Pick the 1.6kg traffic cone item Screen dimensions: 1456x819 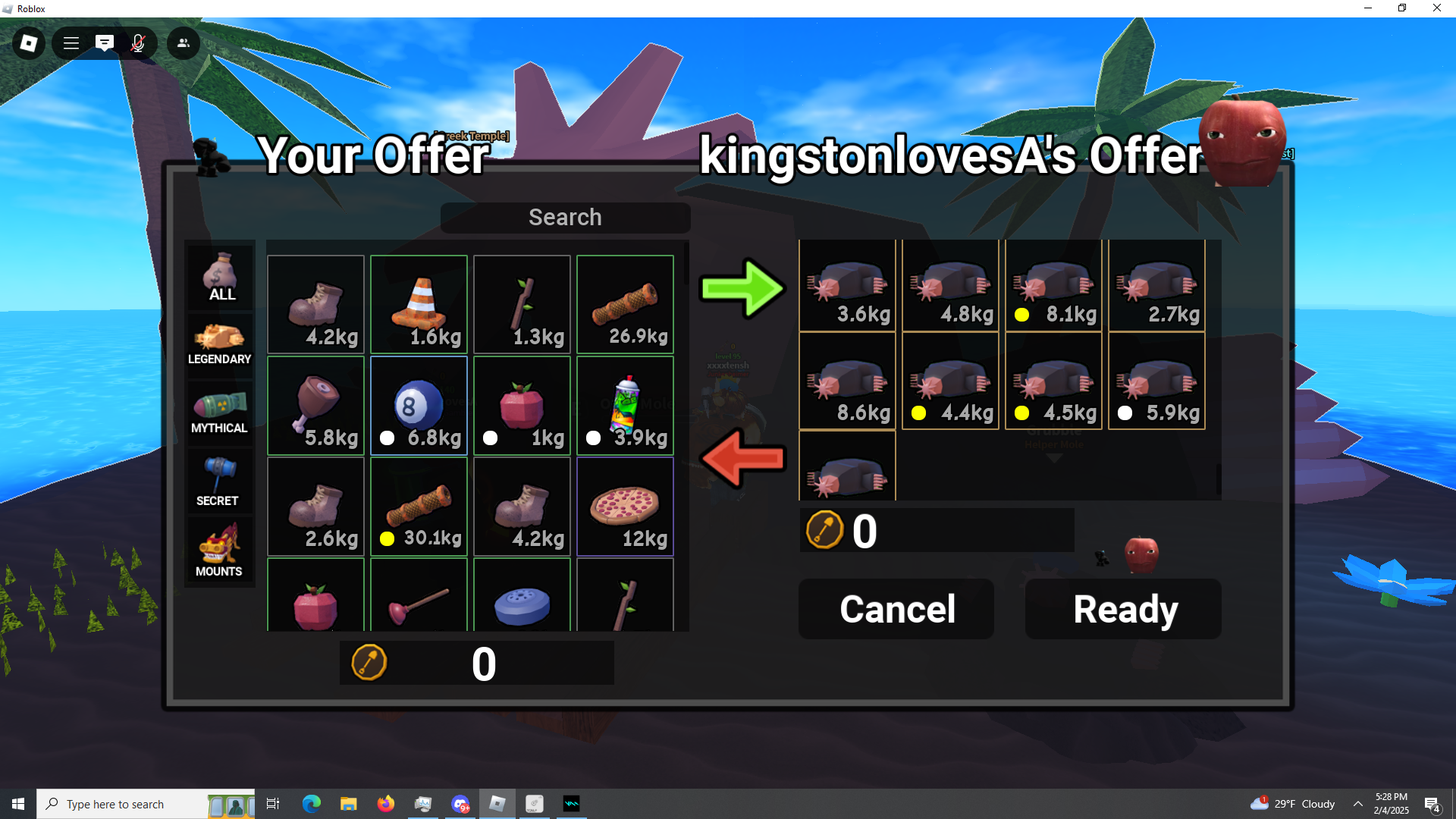point(419,304)
